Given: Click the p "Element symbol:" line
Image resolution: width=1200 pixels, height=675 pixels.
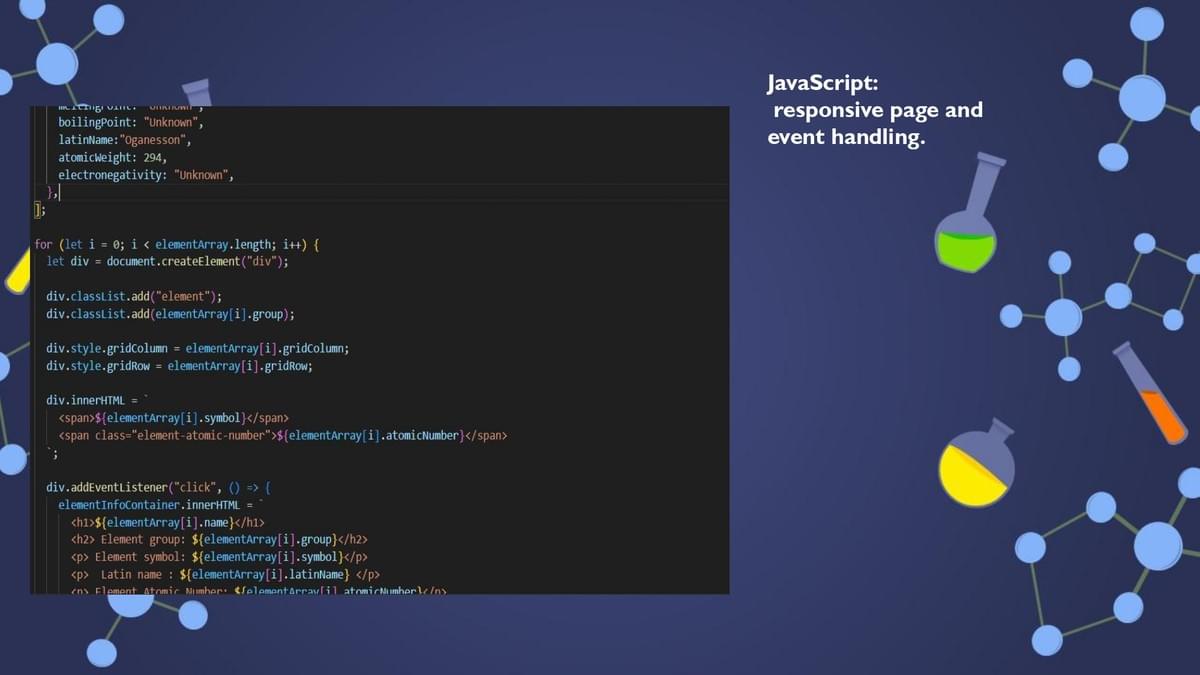Looking at the screenshot, I should [x=219, y=557].
